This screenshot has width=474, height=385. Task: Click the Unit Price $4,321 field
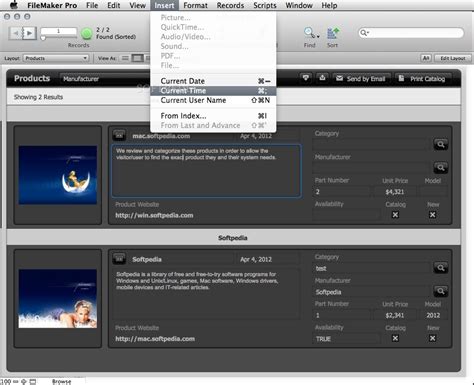[x=395, y=192]
